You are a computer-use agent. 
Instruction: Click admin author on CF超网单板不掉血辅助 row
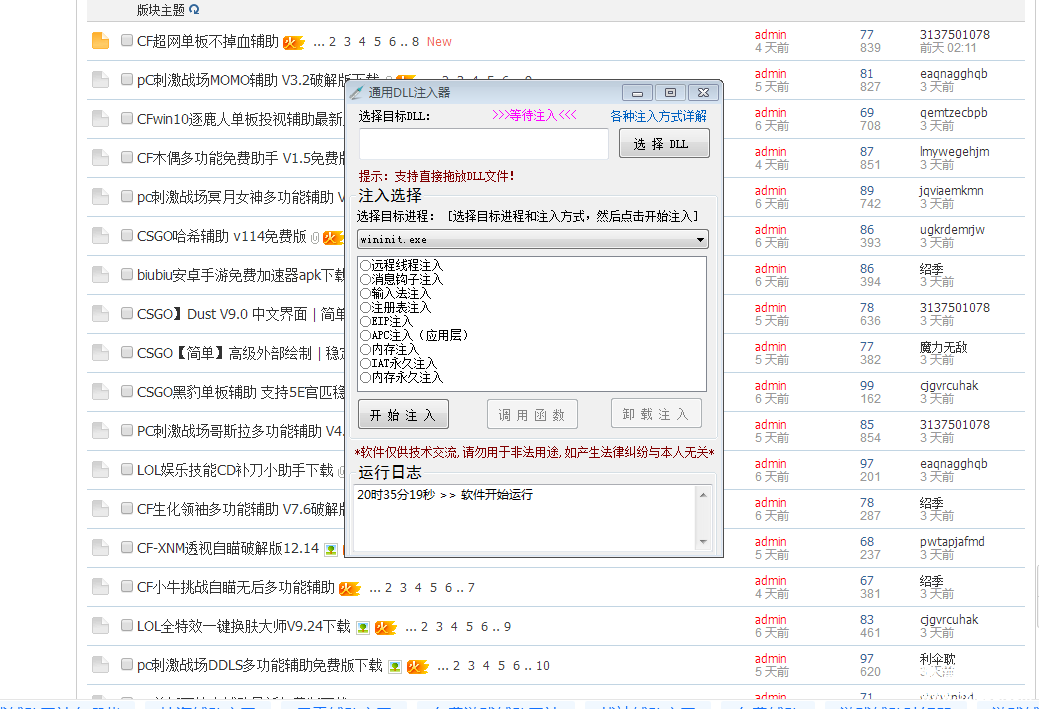(771, 34)
